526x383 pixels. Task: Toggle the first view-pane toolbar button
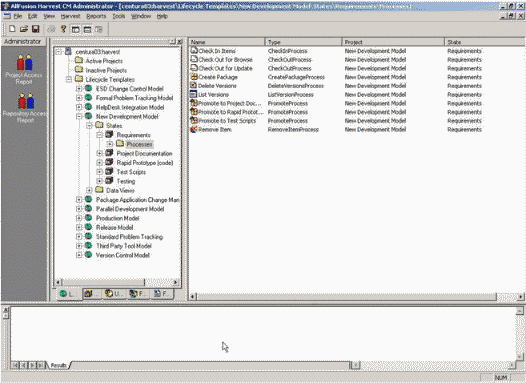75,30
